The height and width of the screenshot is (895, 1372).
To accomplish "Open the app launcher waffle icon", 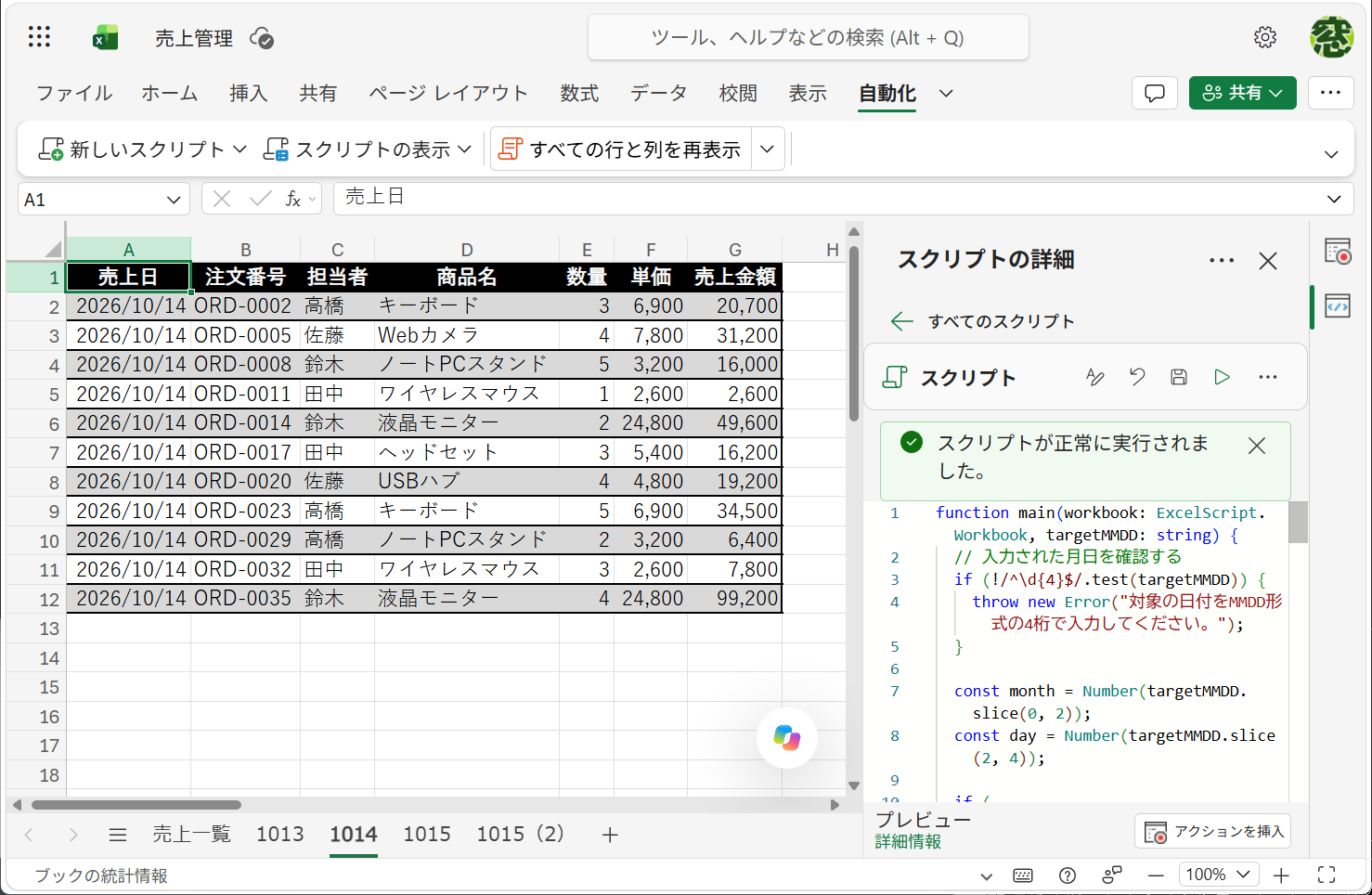I will point(39,37).
